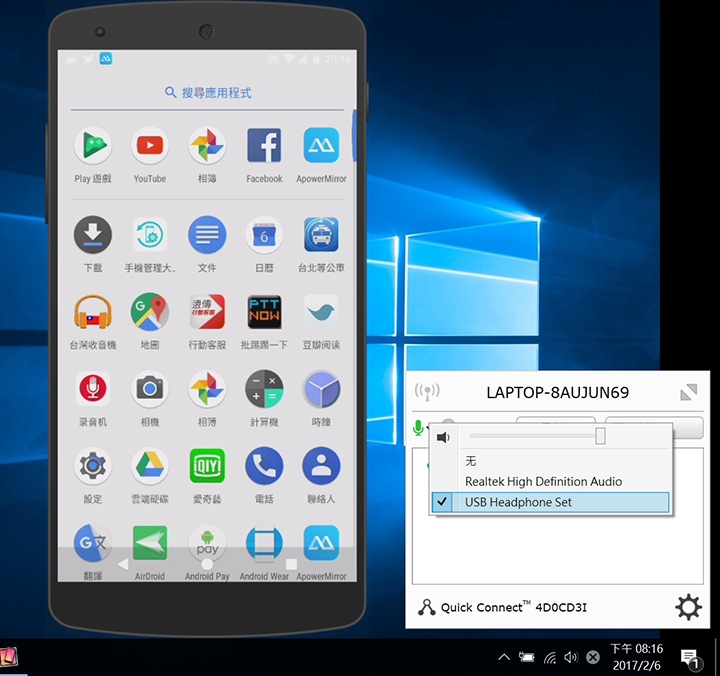Open ApowerMirror in the bottom row
The image size is (720, 676).
pos(321,543)
